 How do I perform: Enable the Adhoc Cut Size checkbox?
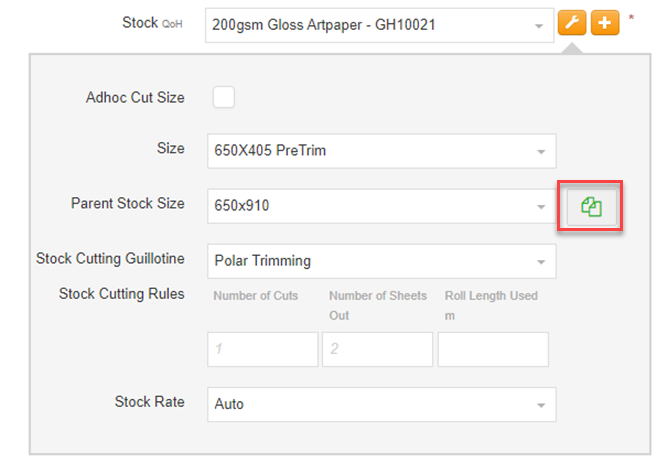[x=224, y=97]
